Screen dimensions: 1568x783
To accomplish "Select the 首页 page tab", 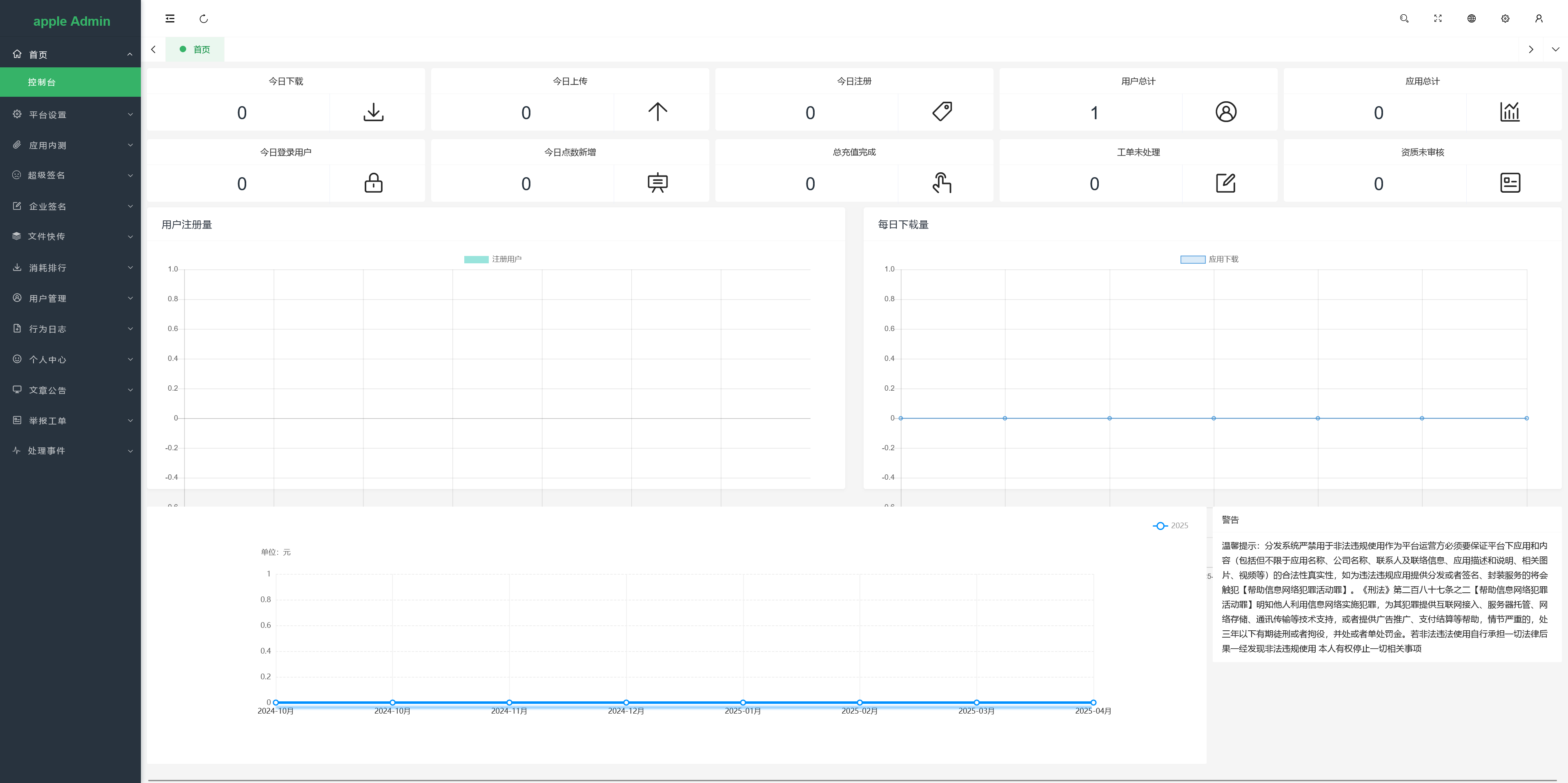I will pos(195,49).
